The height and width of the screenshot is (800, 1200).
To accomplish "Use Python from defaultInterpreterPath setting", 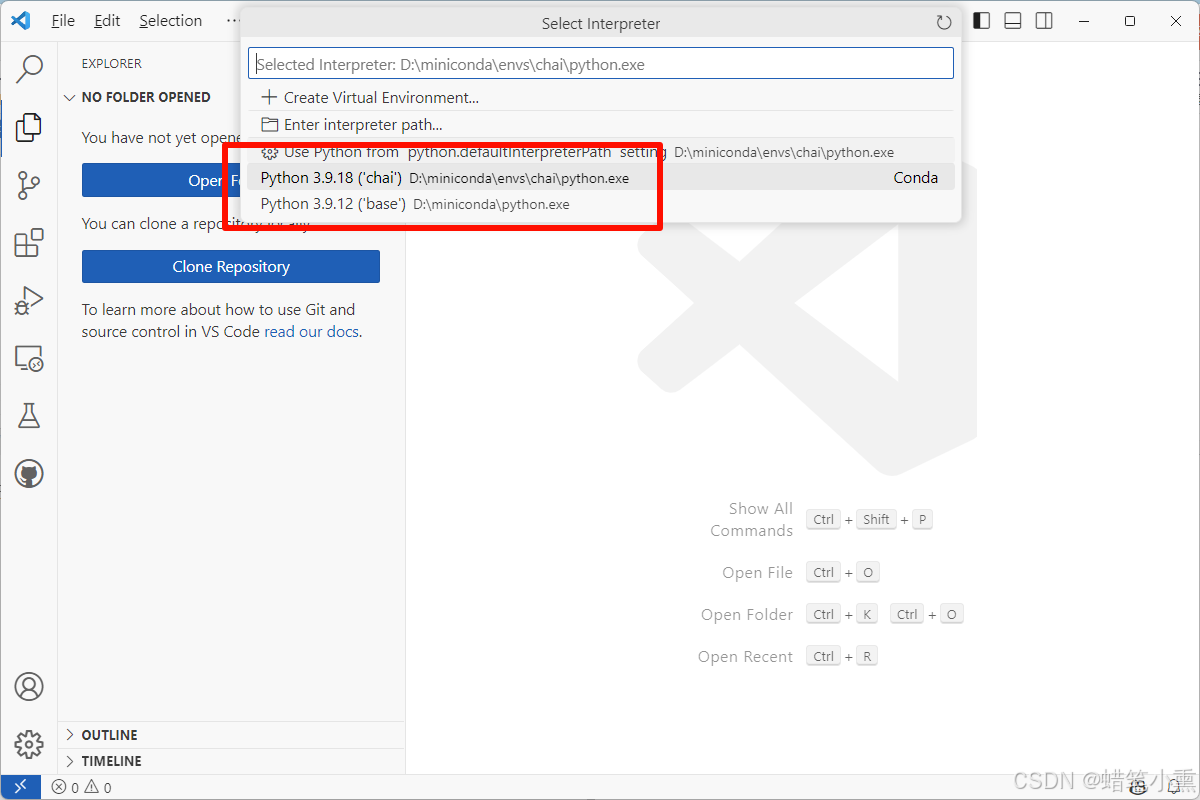I will [601, 152].
